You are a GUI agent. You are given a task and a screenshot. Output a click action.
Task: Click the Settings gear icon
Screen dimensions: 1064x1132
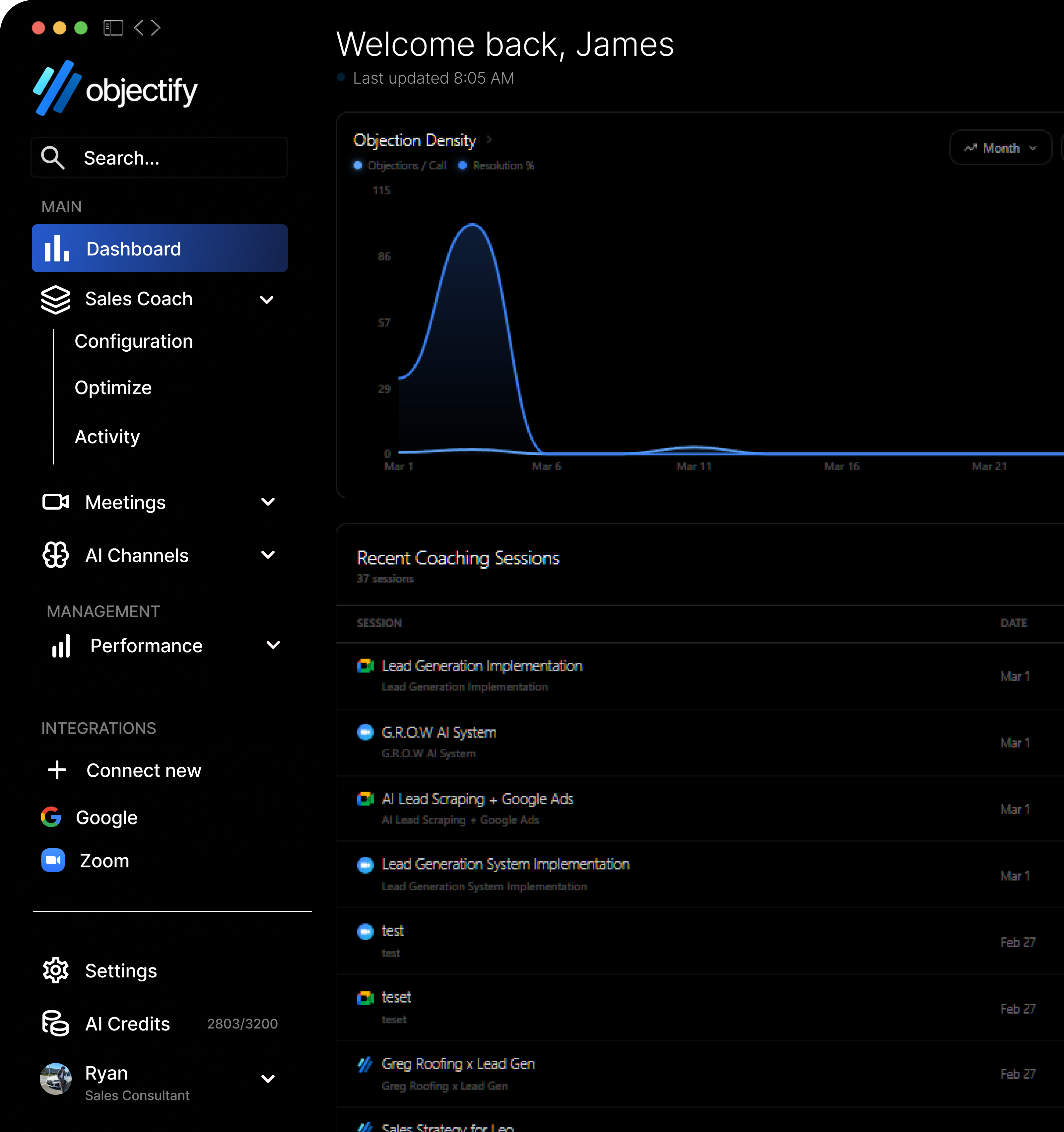click(56, 970)
